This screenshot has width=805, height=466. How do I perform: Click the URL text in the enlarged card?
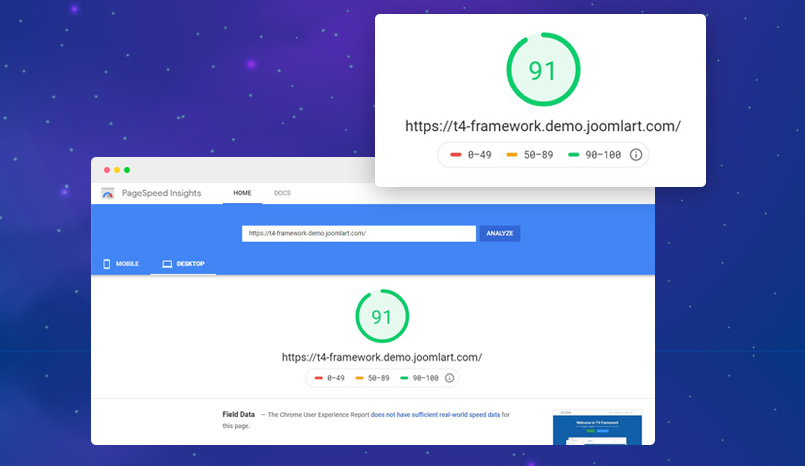point(543,126)
